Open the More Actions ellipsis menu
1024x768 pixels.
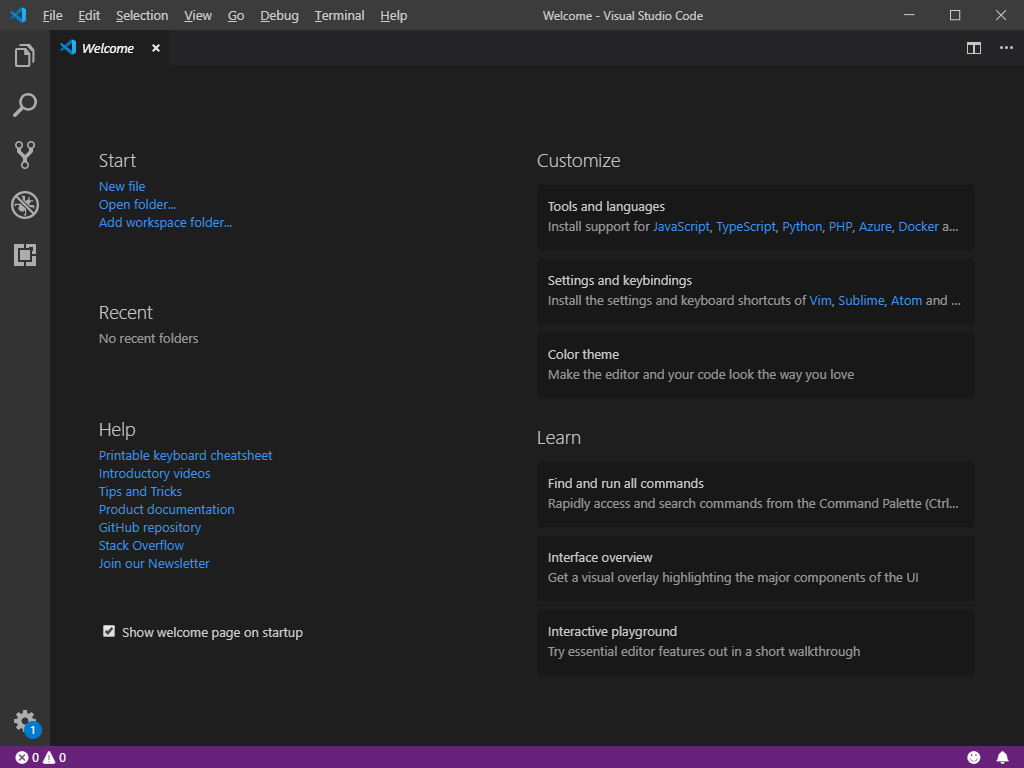click(x=1006, y=48)
